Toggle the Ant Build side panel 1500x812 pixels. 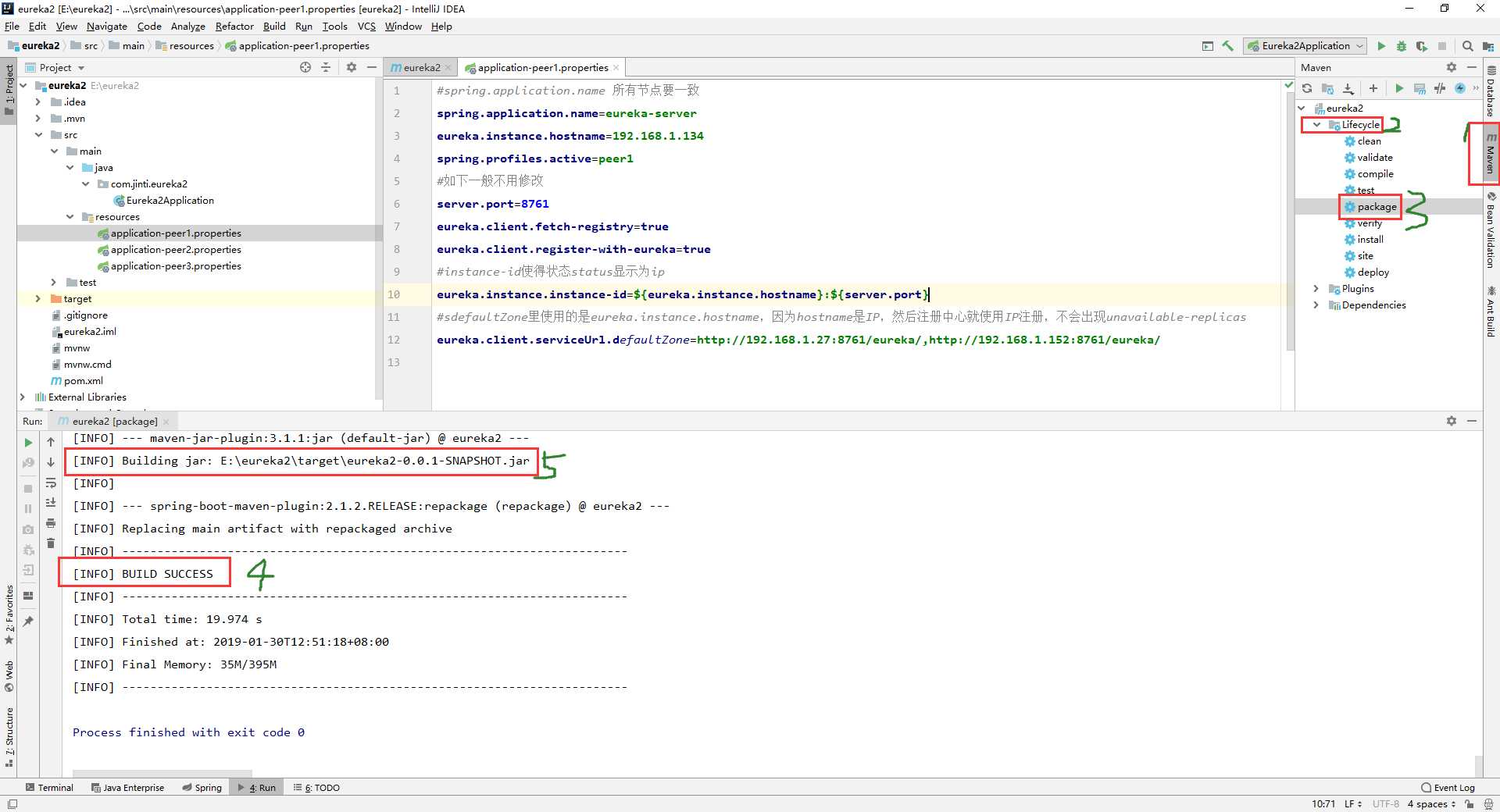click(x=1491, y=312)
